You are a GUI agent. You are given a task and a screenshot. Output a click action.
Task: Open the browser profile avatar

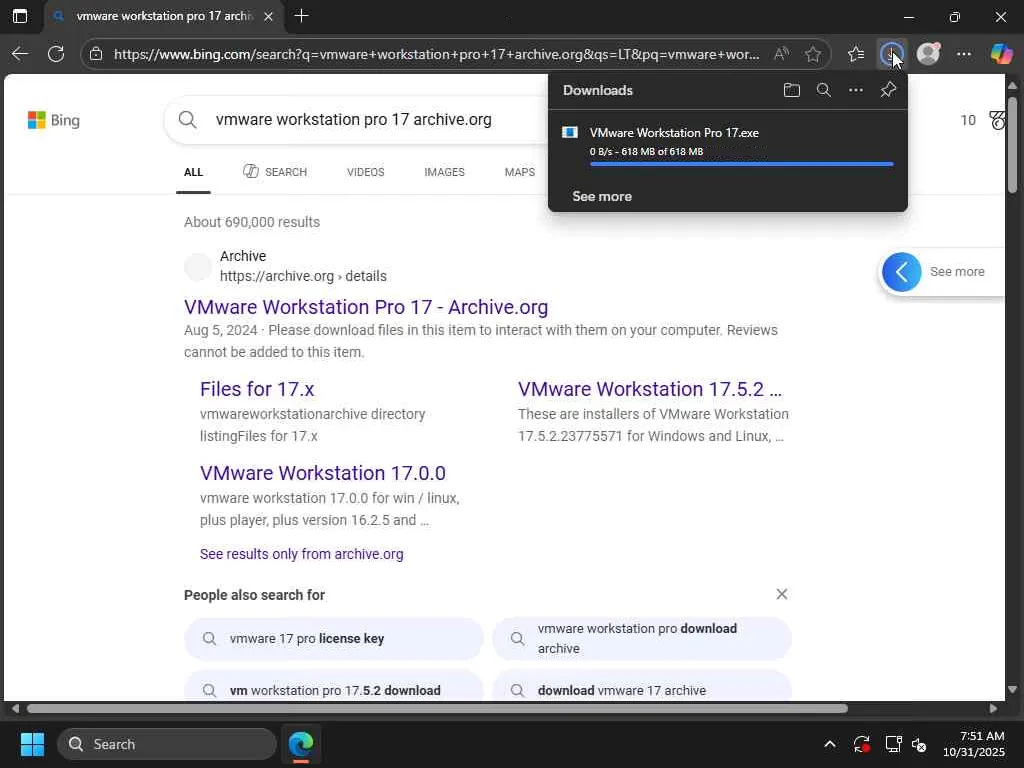pyautogui.click(x=928, y=54)
